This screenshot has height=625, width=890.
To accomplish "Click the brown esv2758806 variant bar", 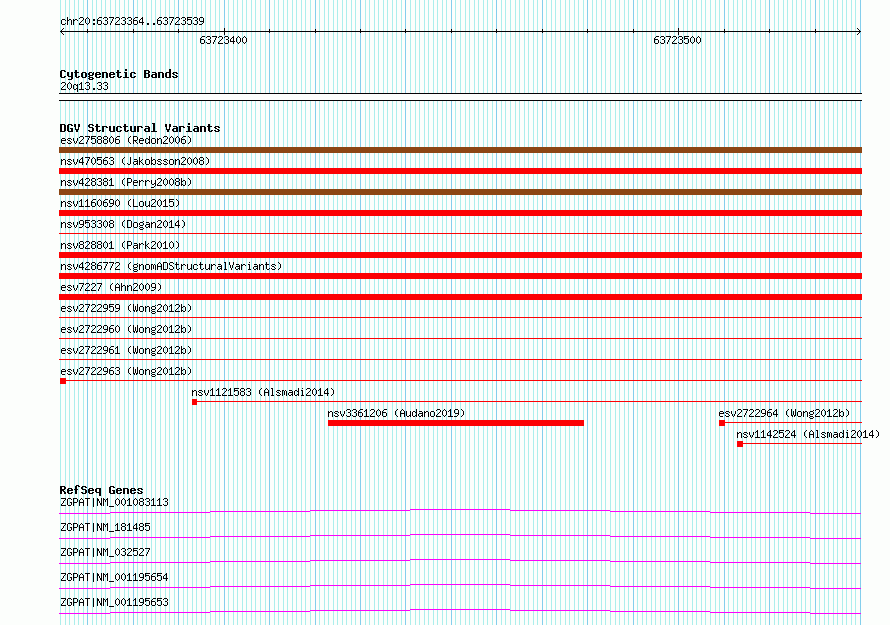I will pyautogui.click(x=460, y=150).
